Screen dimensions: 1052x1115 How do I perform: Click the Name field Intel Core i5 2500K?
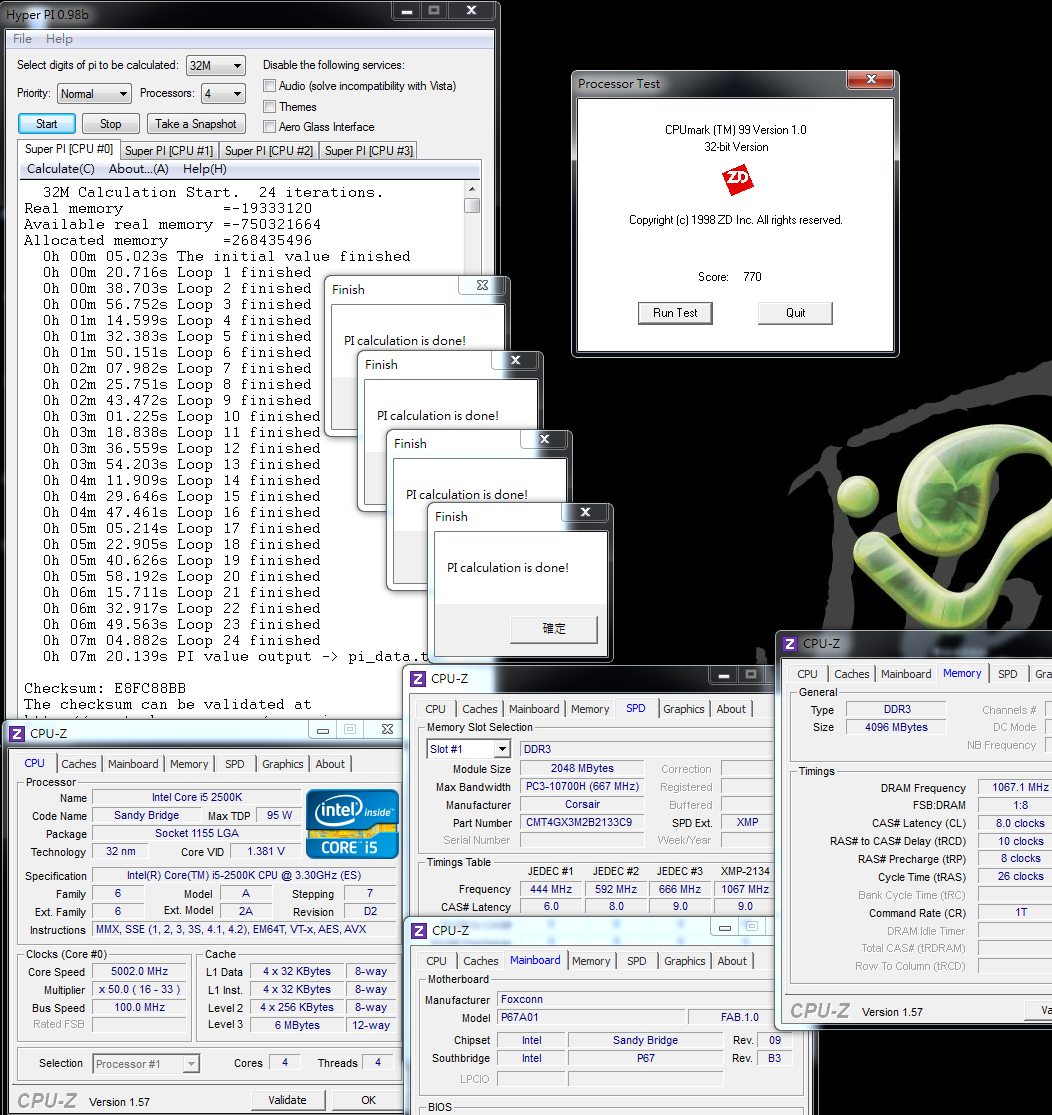[196, 797]
